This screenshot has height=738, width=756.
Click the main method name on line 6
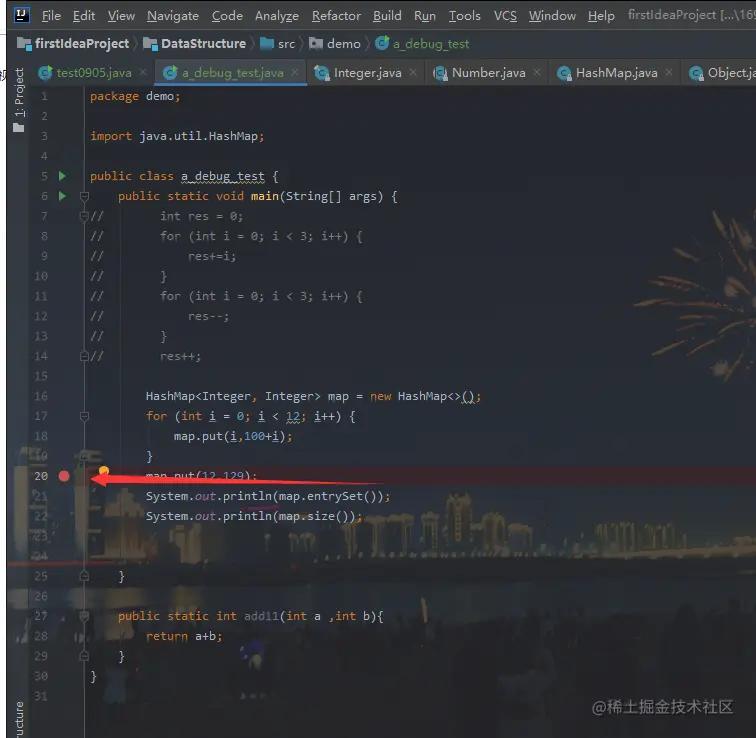tap(265, 196)
